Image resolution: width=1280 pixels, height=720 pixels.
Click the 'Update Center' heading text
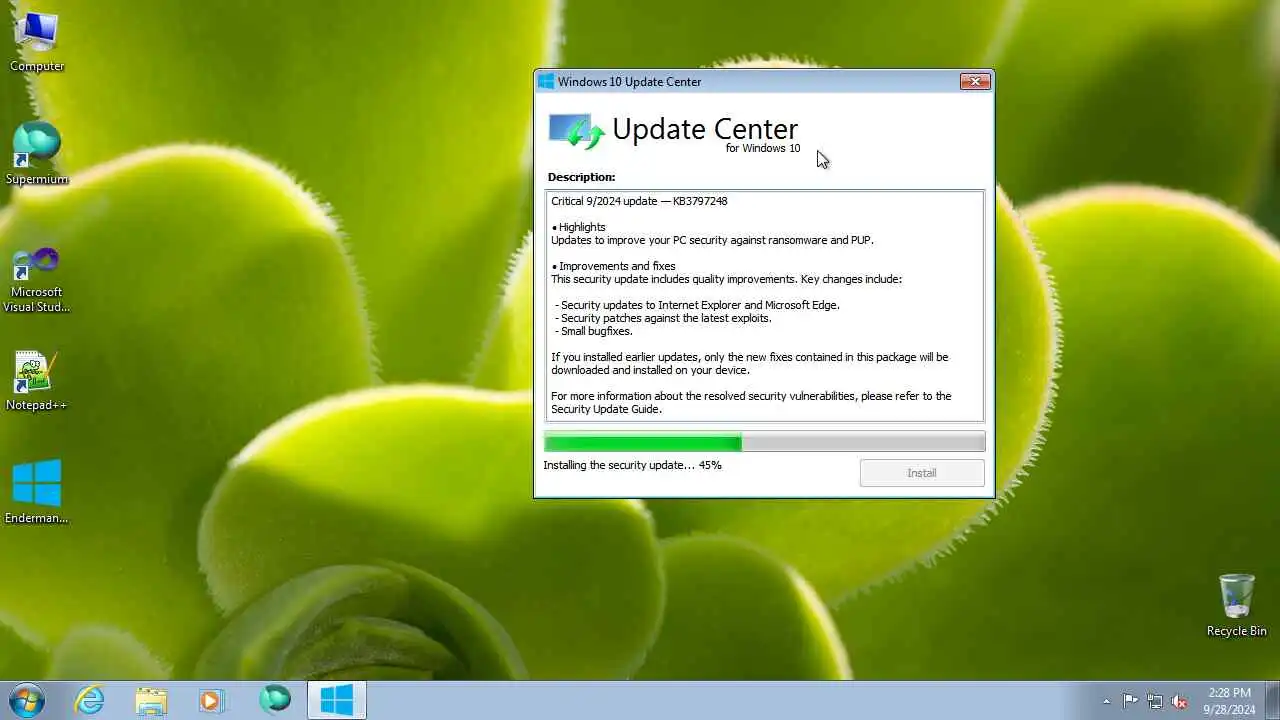[705, 129]
